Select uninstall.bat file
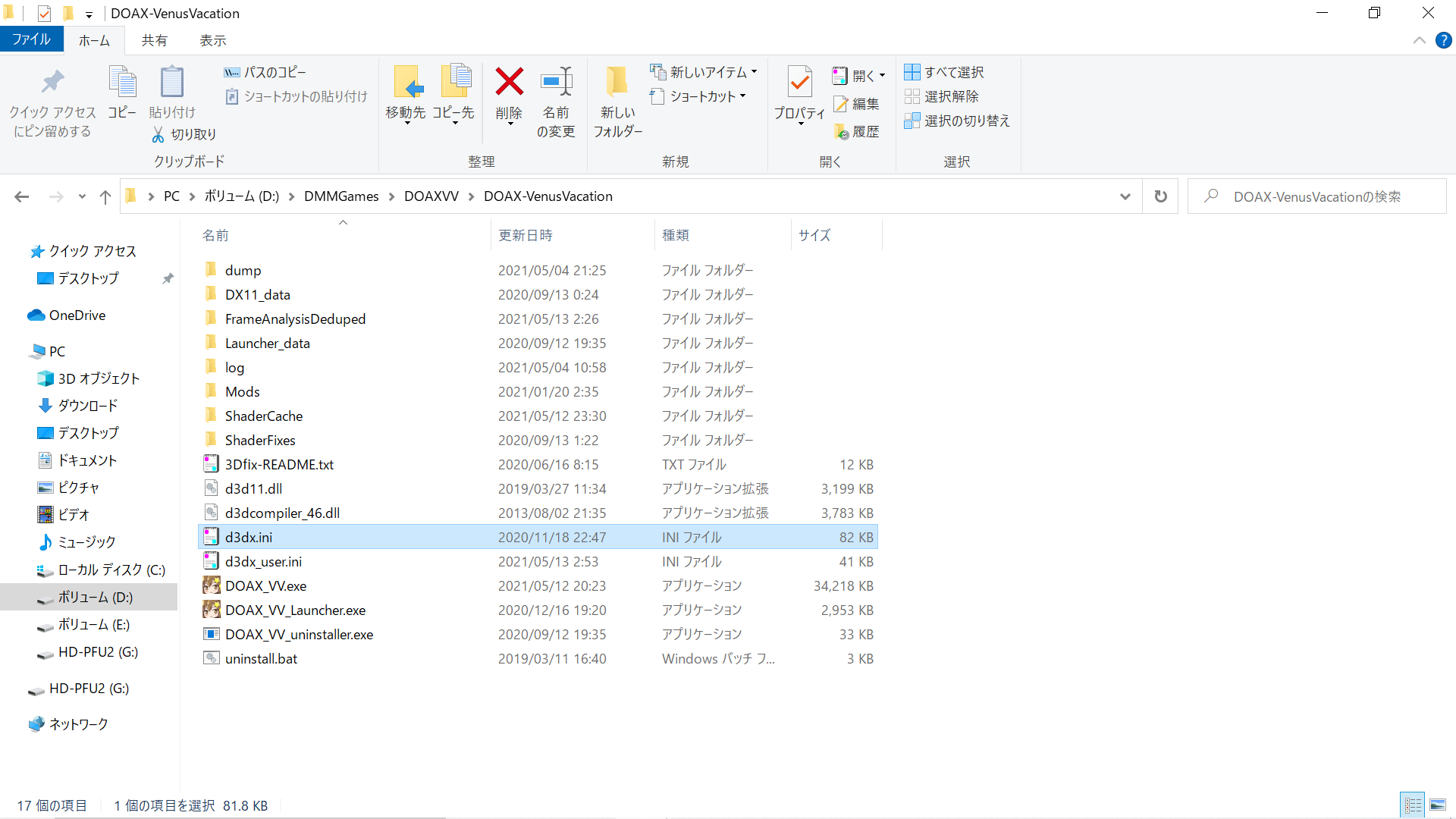This screenshot has width=1456, height=819. click(538, 659)
